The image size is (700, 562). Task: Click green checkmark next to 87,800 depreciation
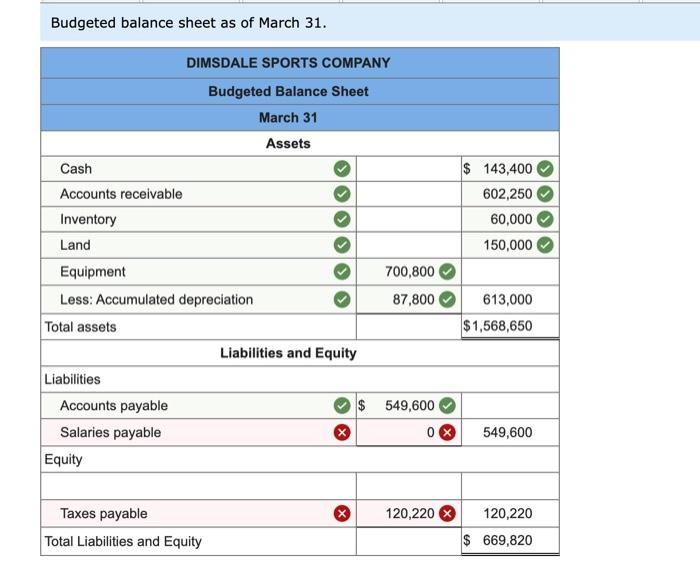(447, 300)
